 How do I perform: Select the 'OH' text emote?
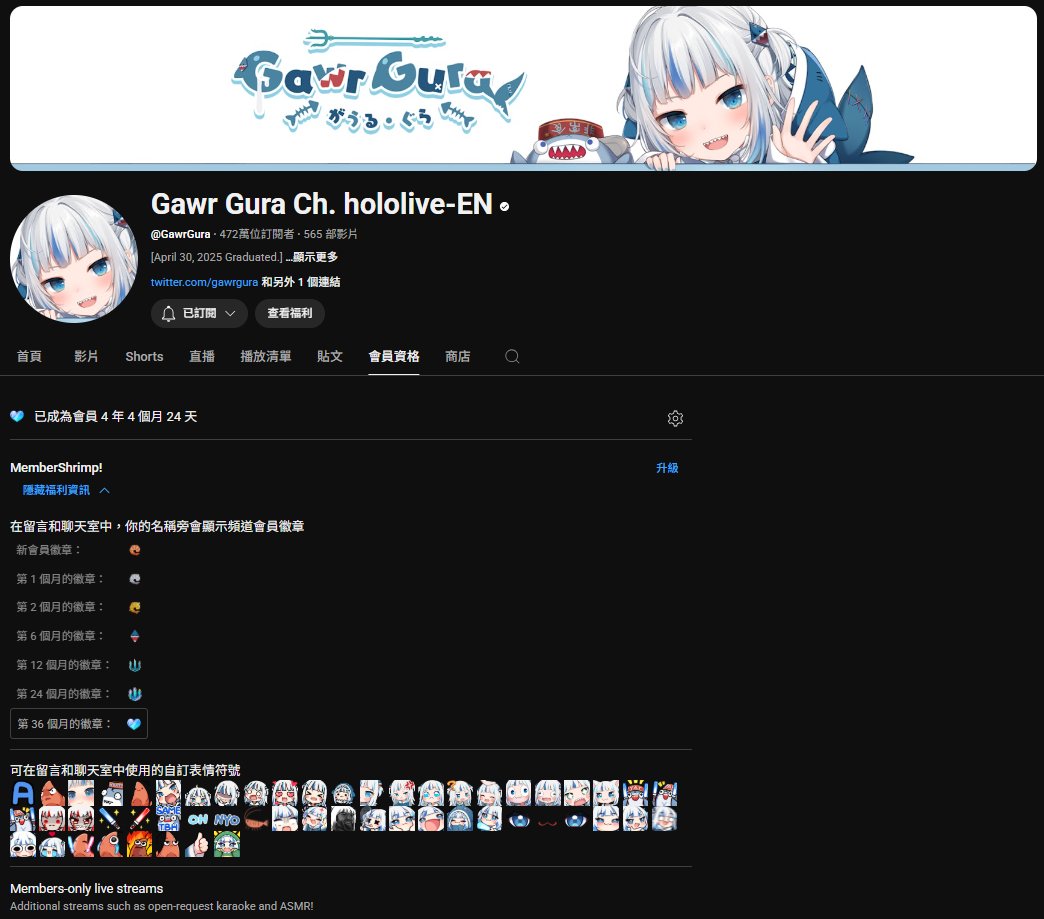point(198,819)
